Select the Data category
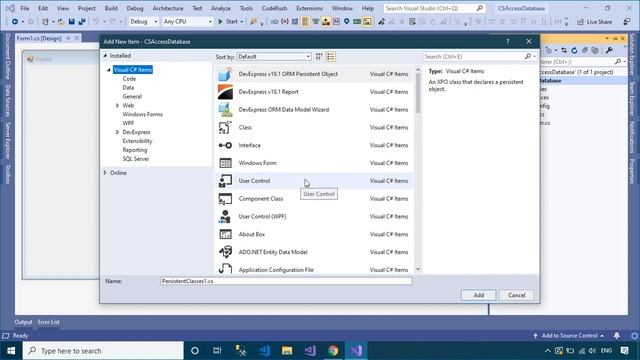This screenshot has height=360, width=640. (x=128, y=87)
